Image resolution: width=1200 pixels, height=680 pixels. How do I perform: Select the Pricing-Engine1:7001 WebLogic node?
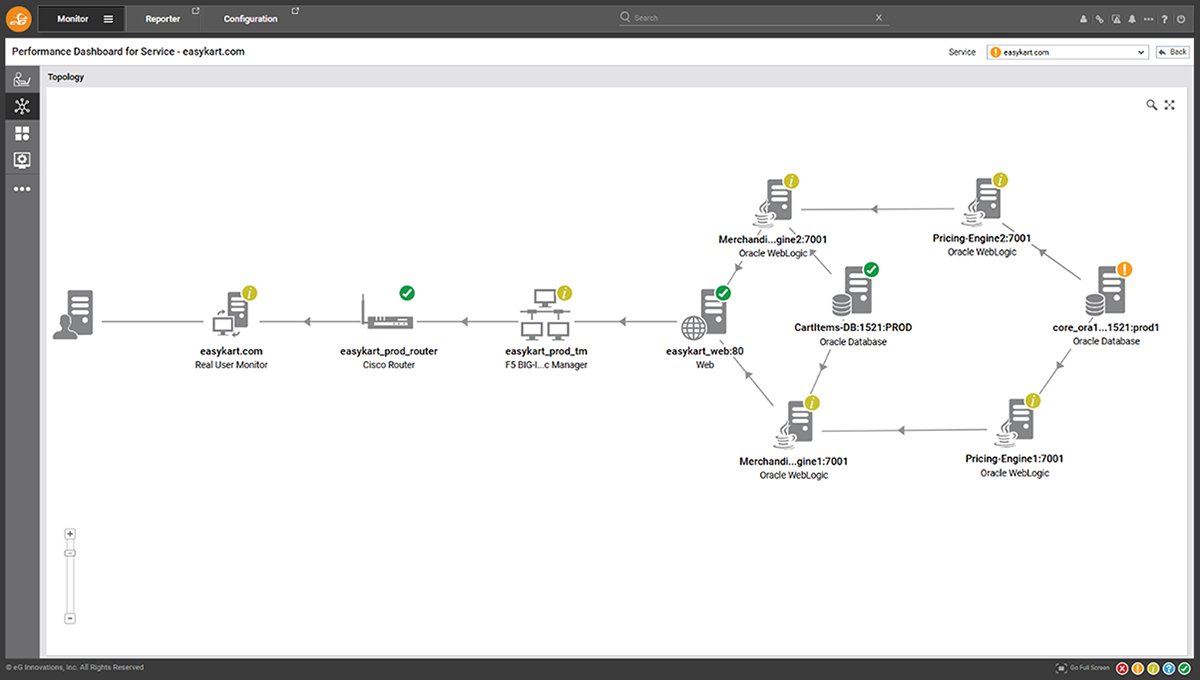coord(1015,424)
